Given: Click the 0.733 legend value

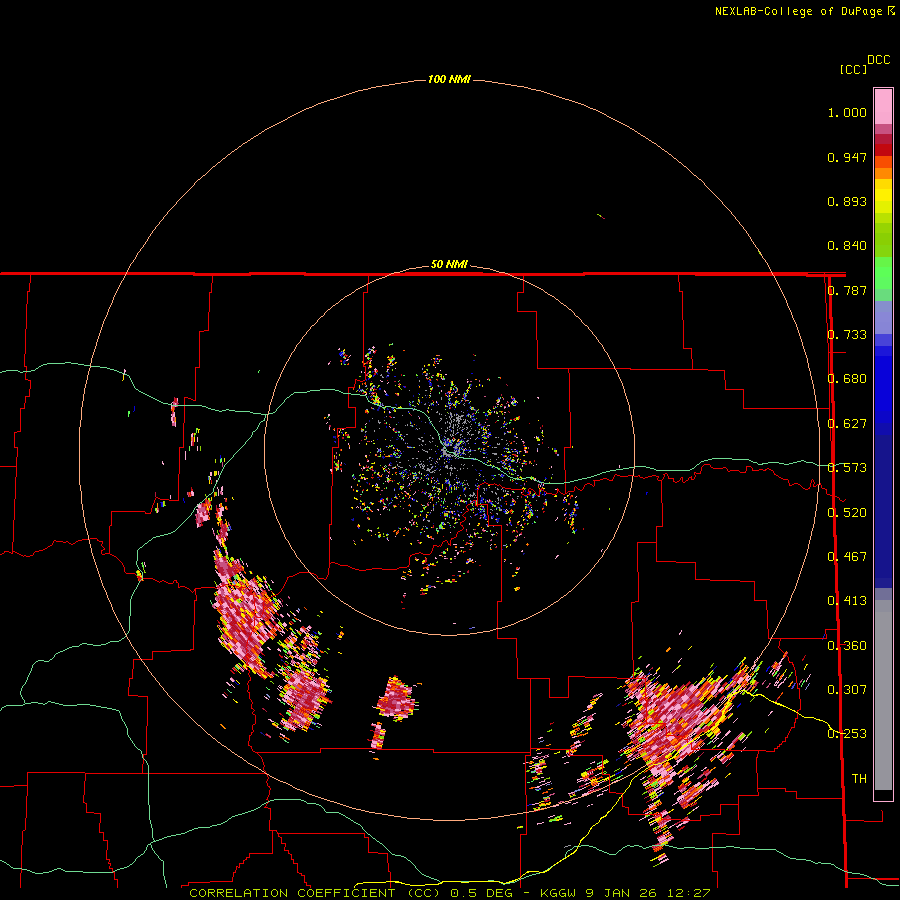Looking at the screenshot, I should pyautogui.click(x=847, y=335).
